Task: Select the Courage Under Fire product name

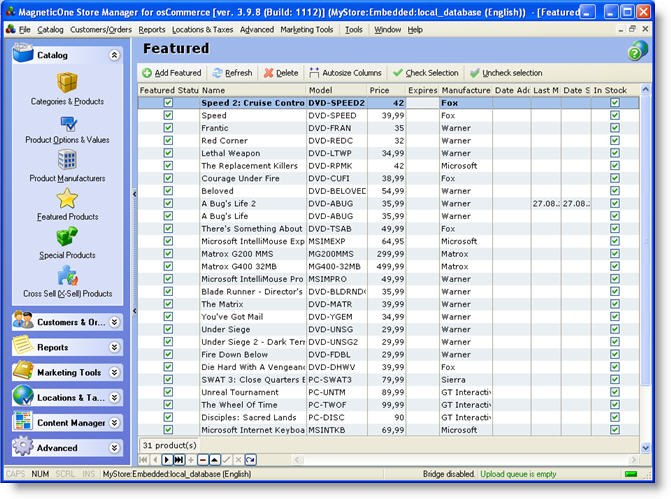Action: pos(240,178)
